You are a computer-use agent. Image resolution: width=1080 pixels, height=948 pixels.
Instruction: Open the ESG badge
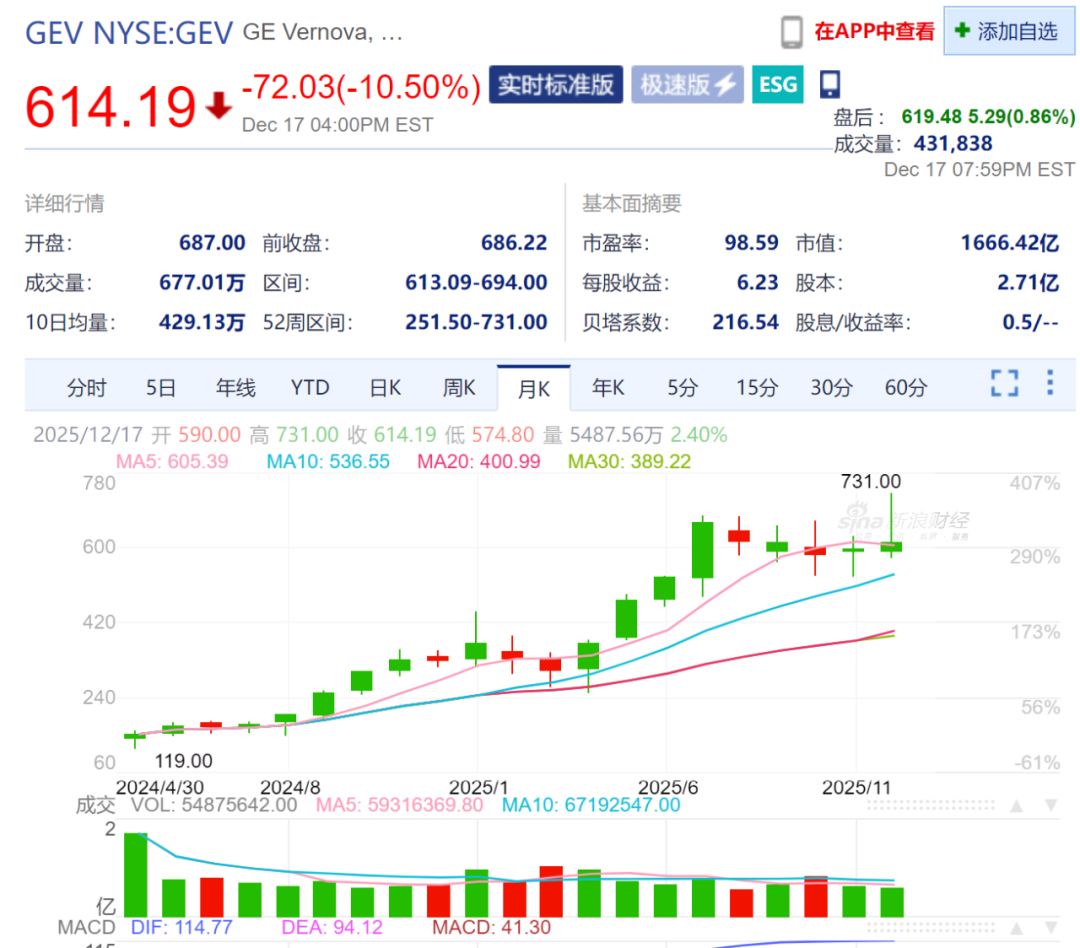(778, 85)
